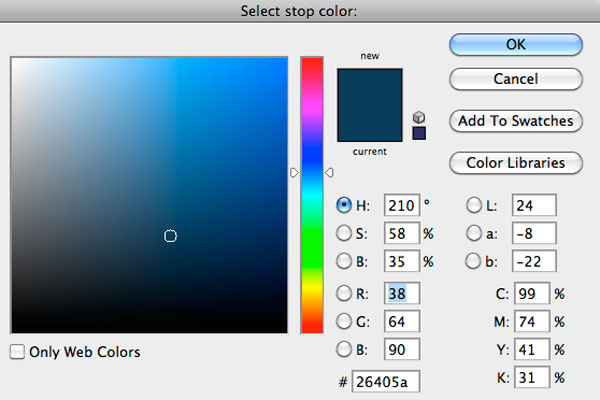
Task: Select the Lab 'a' radio button
Action: [x=473, y=233]
